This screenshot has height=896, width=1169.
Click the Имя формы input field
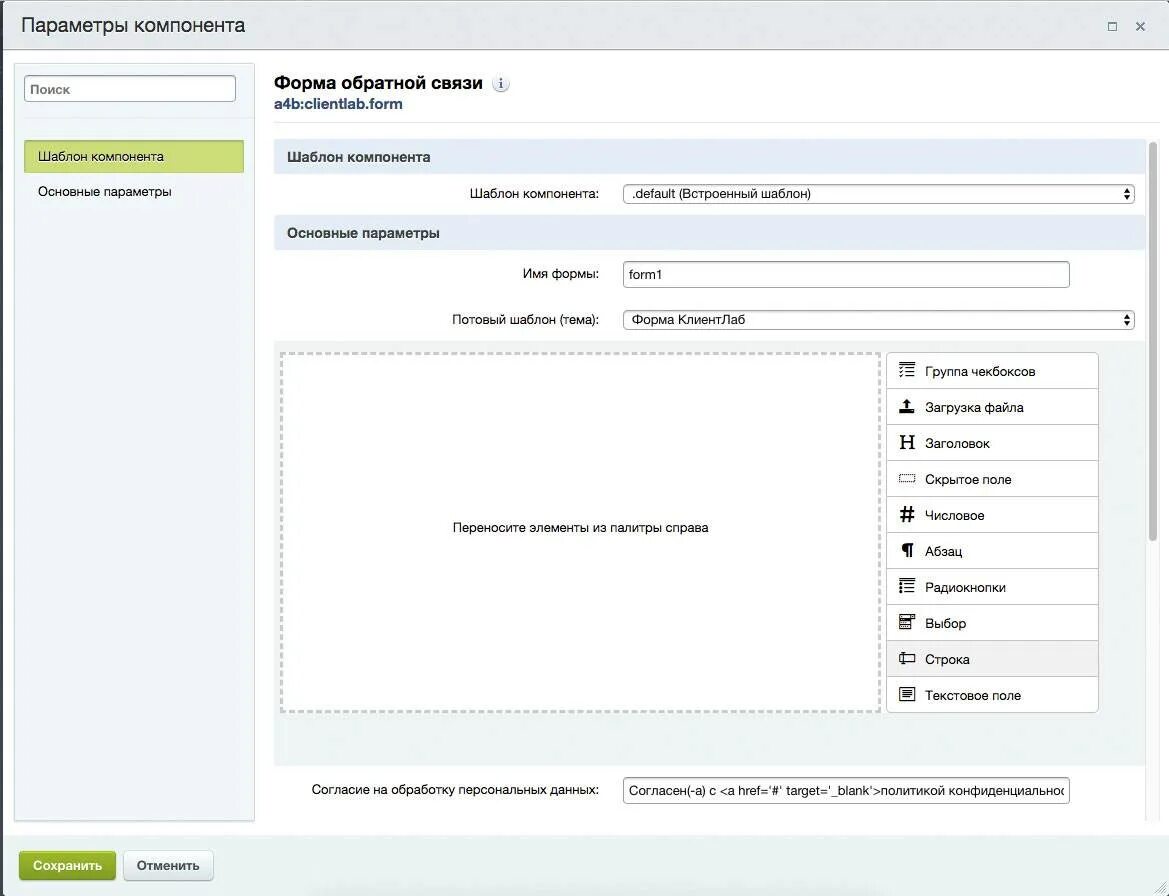click(846, 274)
